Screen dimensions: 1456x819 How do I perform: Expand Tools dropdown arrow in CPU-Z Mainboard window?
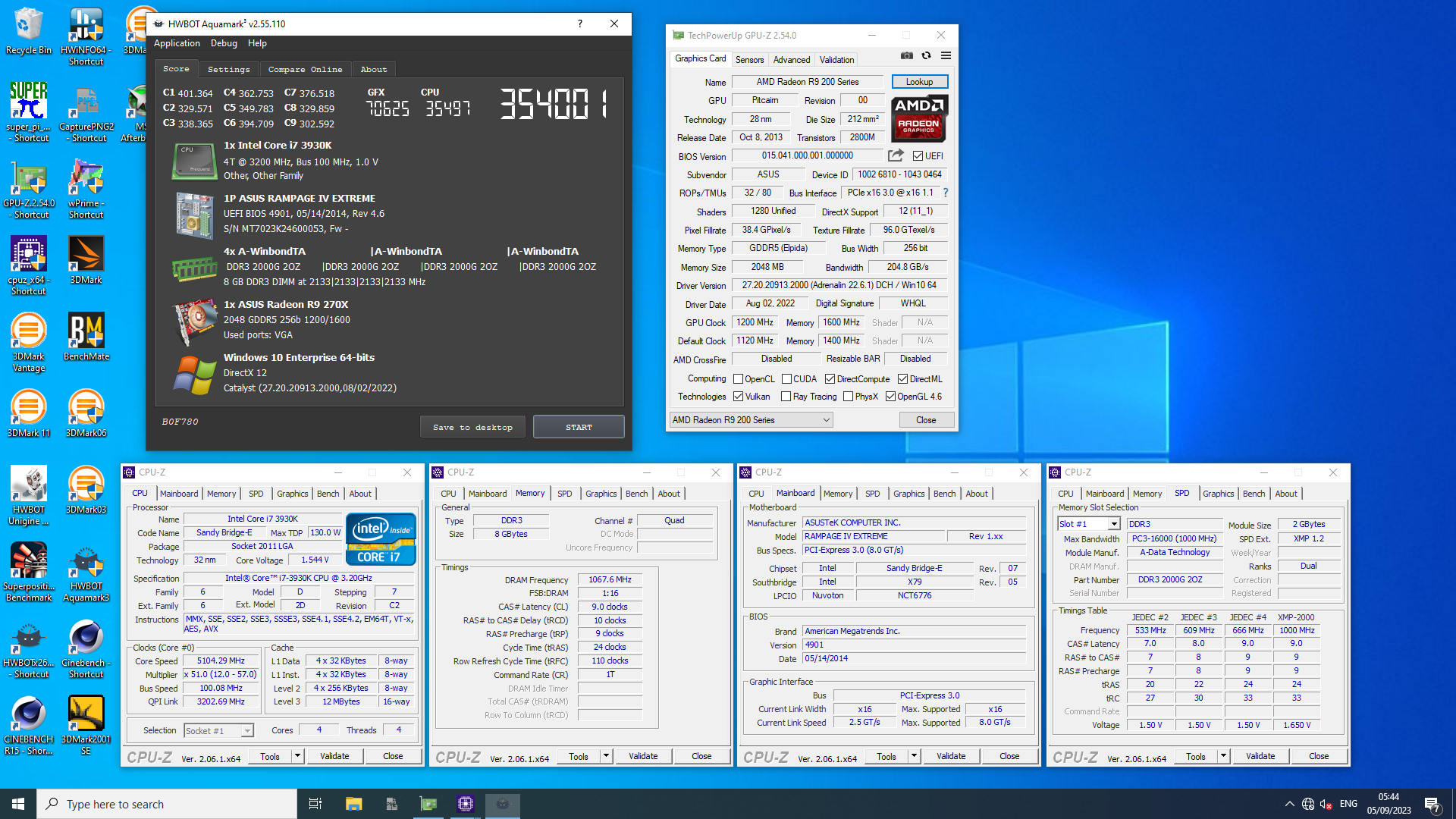coord(914,756)
